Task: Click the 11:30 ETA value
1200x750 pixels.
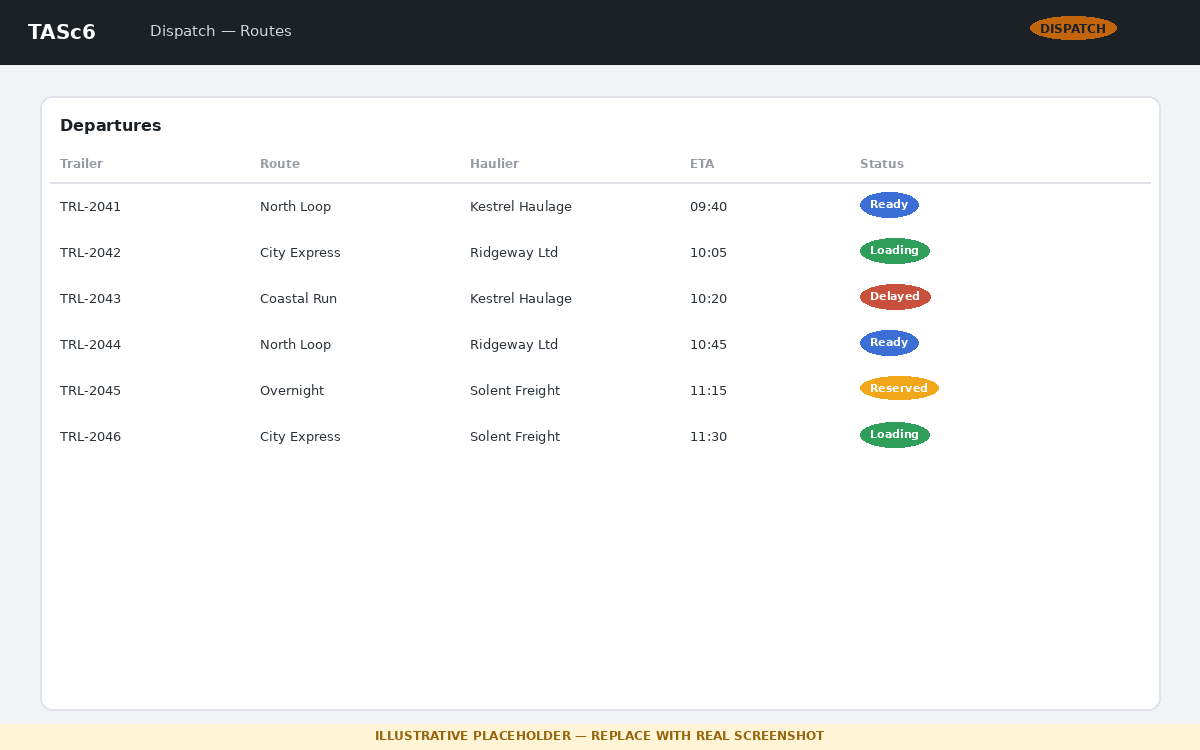Action: point(709,437)
